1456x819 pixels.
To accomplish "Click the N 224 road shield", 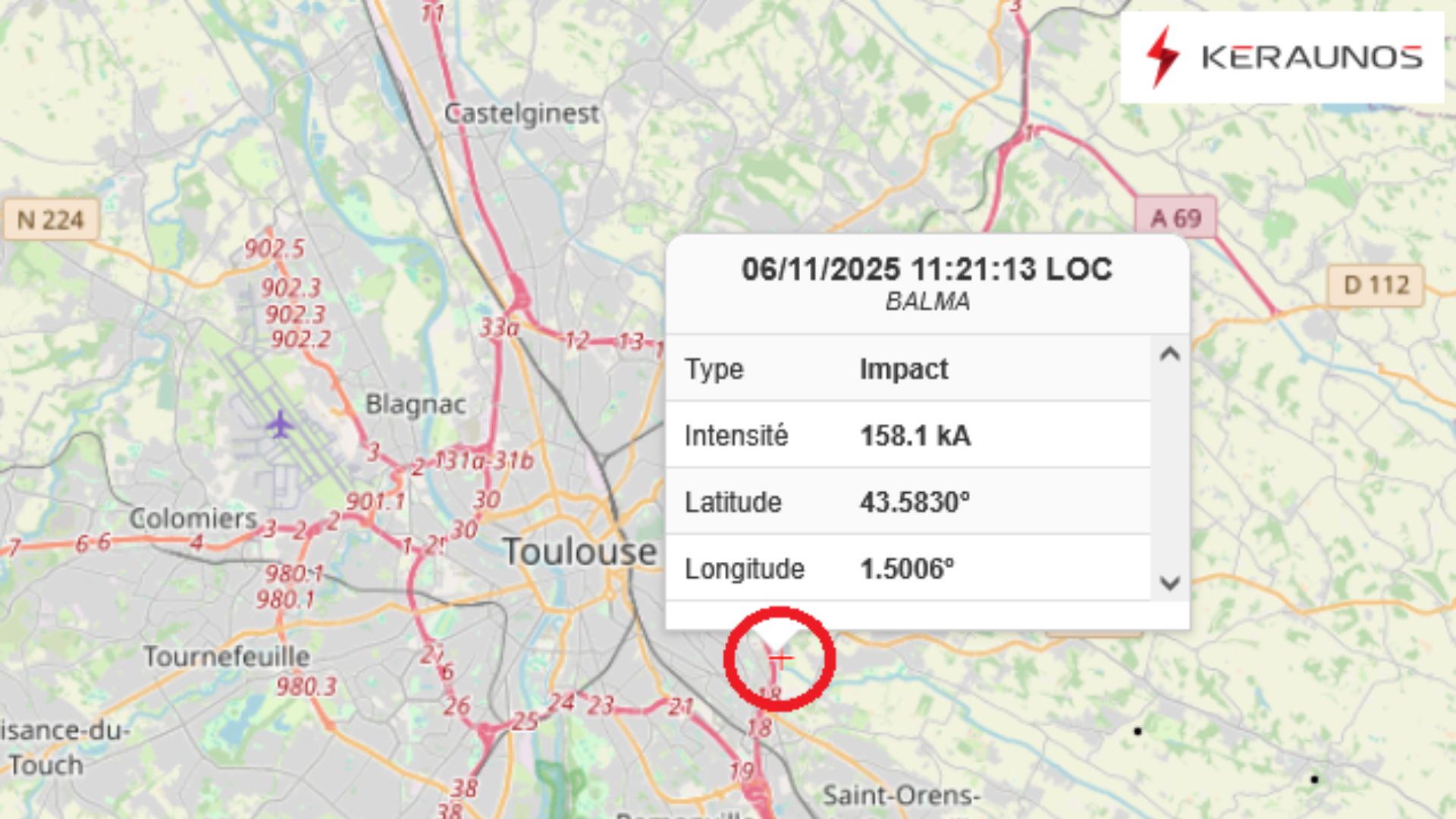I will 50,220.
